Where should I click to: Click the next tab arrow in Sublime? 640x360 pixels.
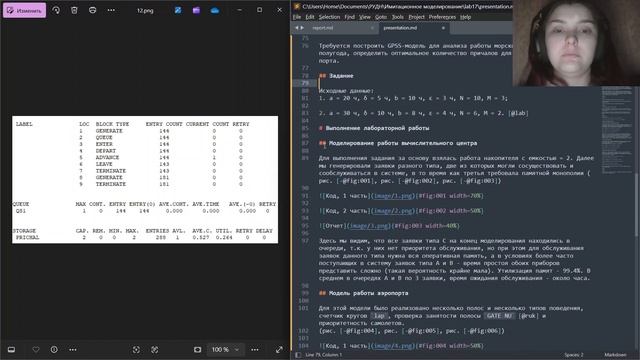(302, 28)
